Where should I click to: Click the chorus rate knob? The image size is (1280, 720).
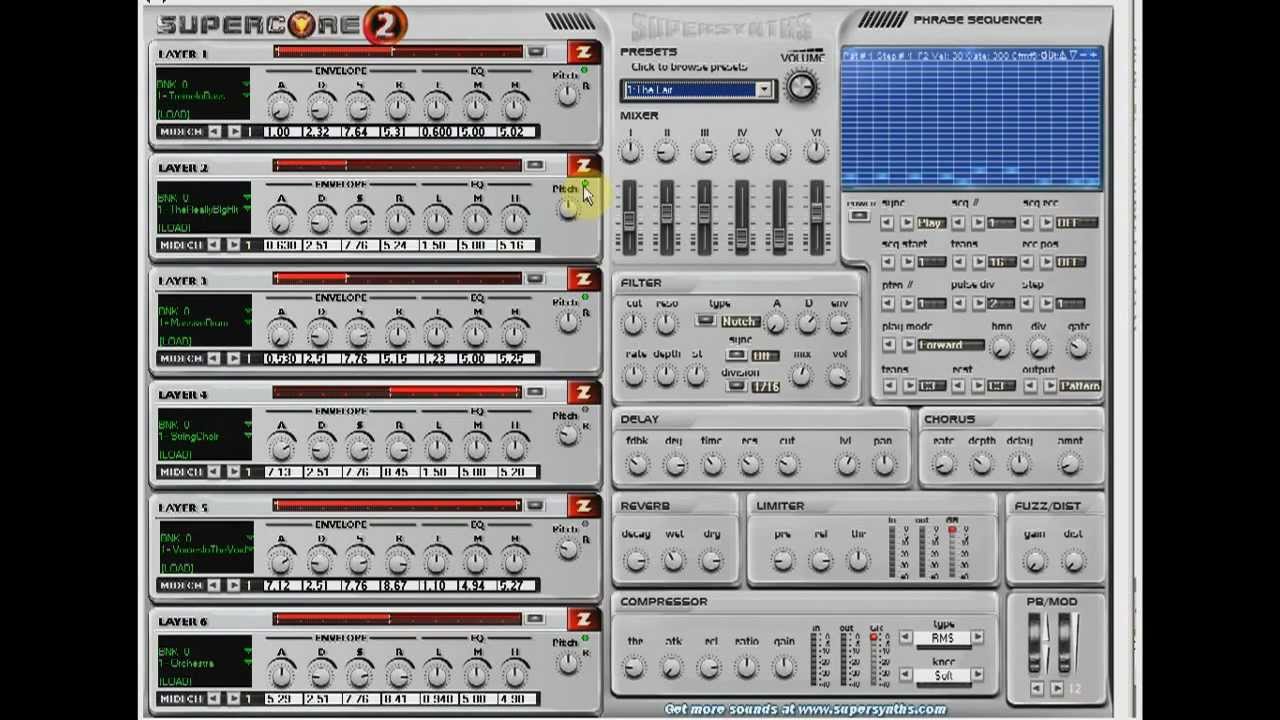[x=943, y=463]
